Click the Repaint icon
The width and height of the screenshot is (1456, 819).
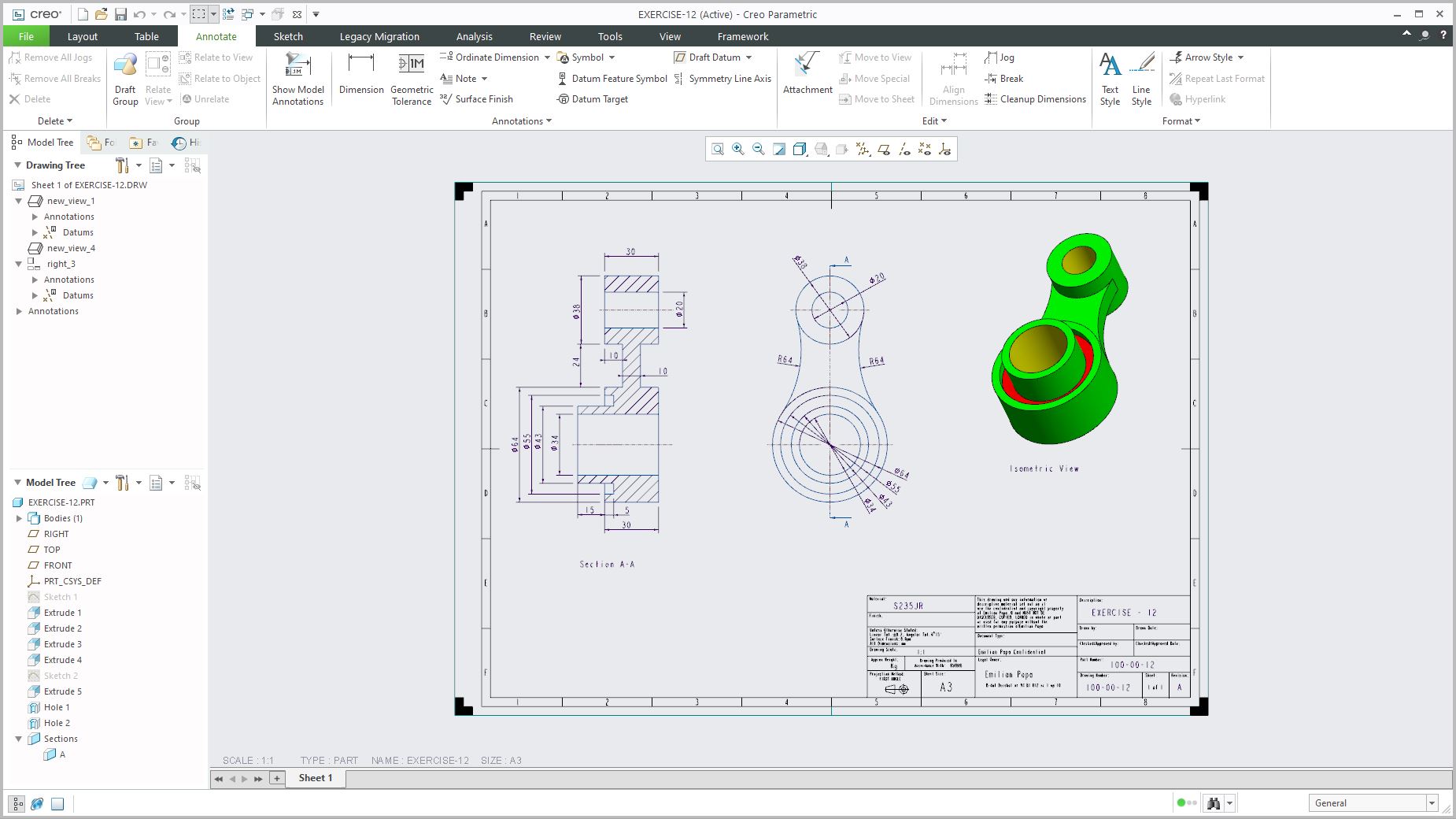coord(779,149)
